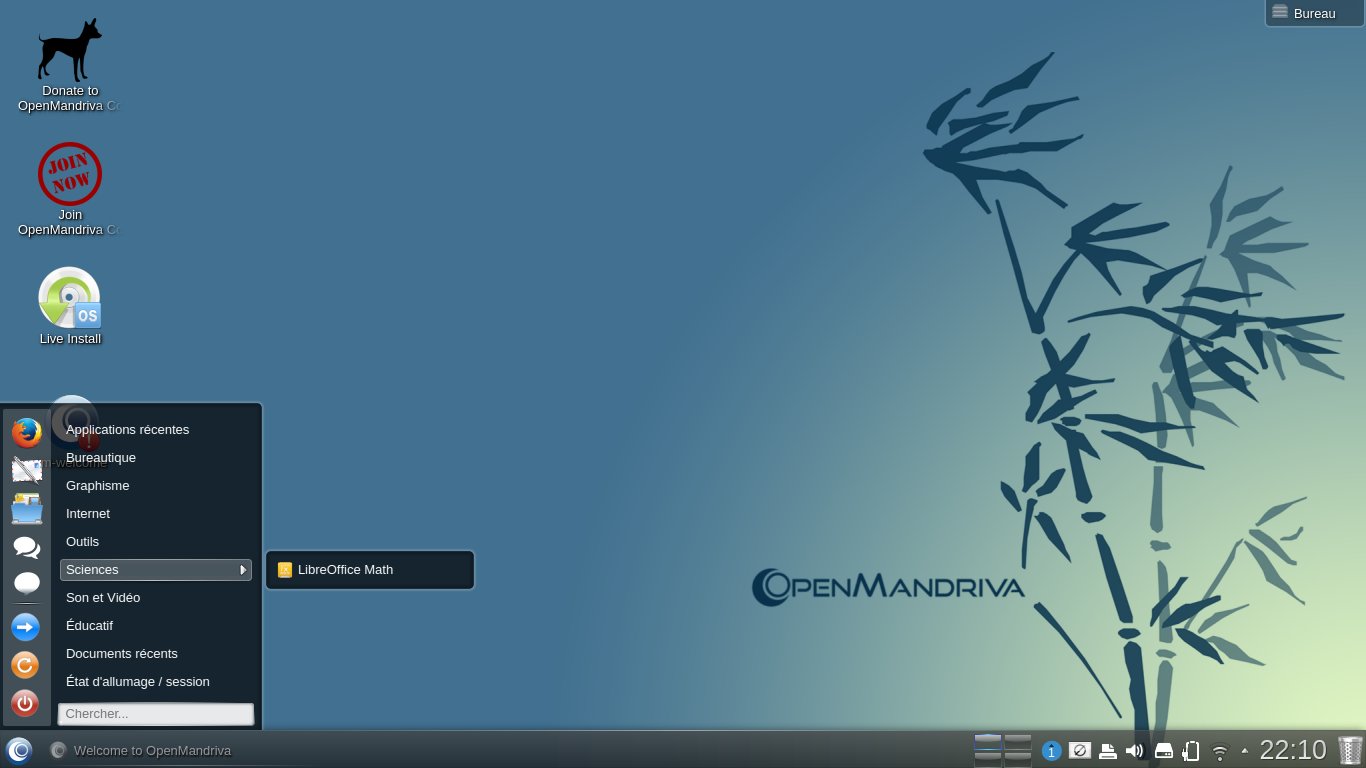Open the Son et Vidéo category
Image resolution: width=1366 pixels, height=768 pixels.
click(155, 597)
